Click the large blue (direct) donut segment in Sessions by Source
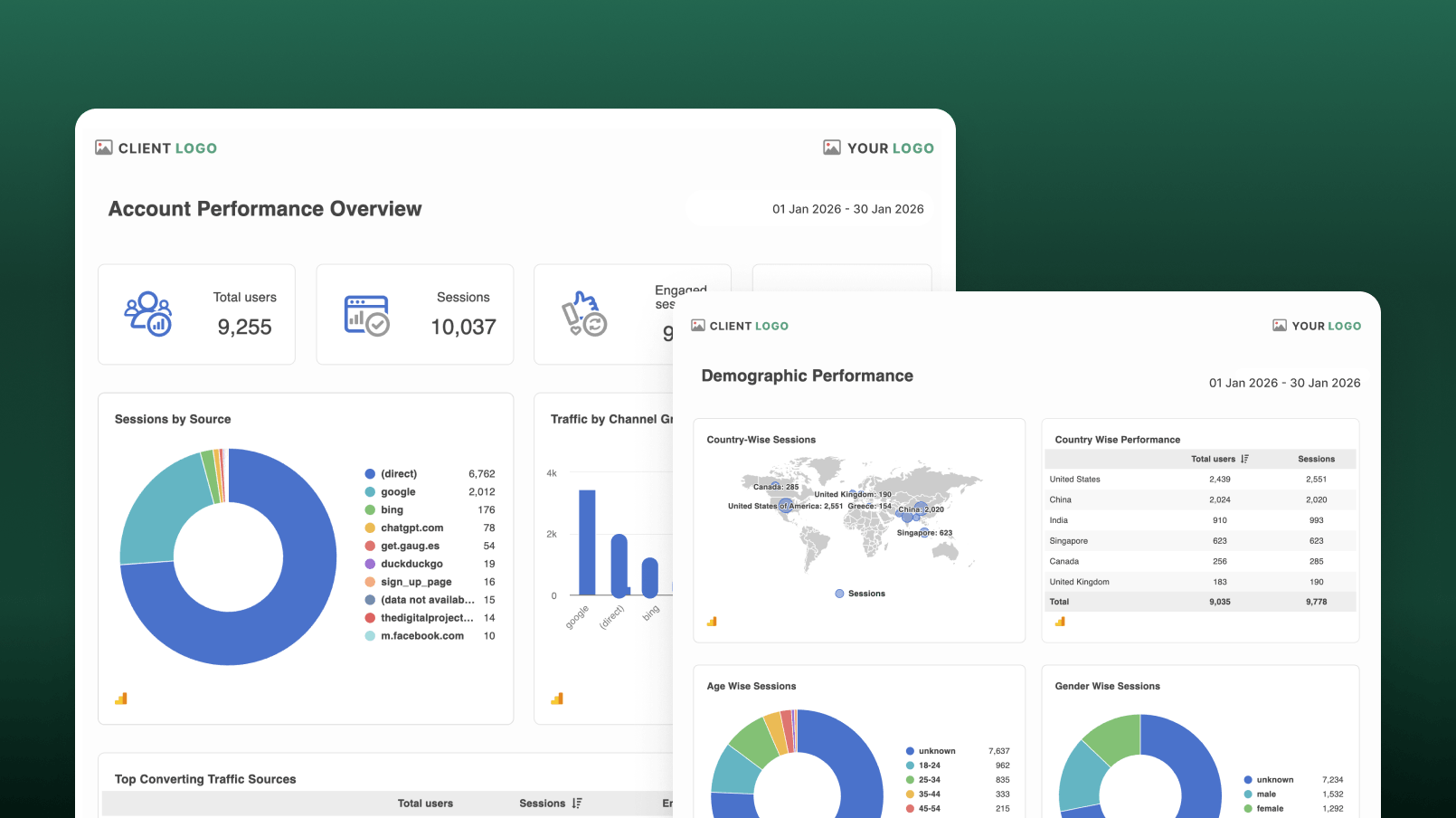The image size is (1456, 818). pos(285,615)
